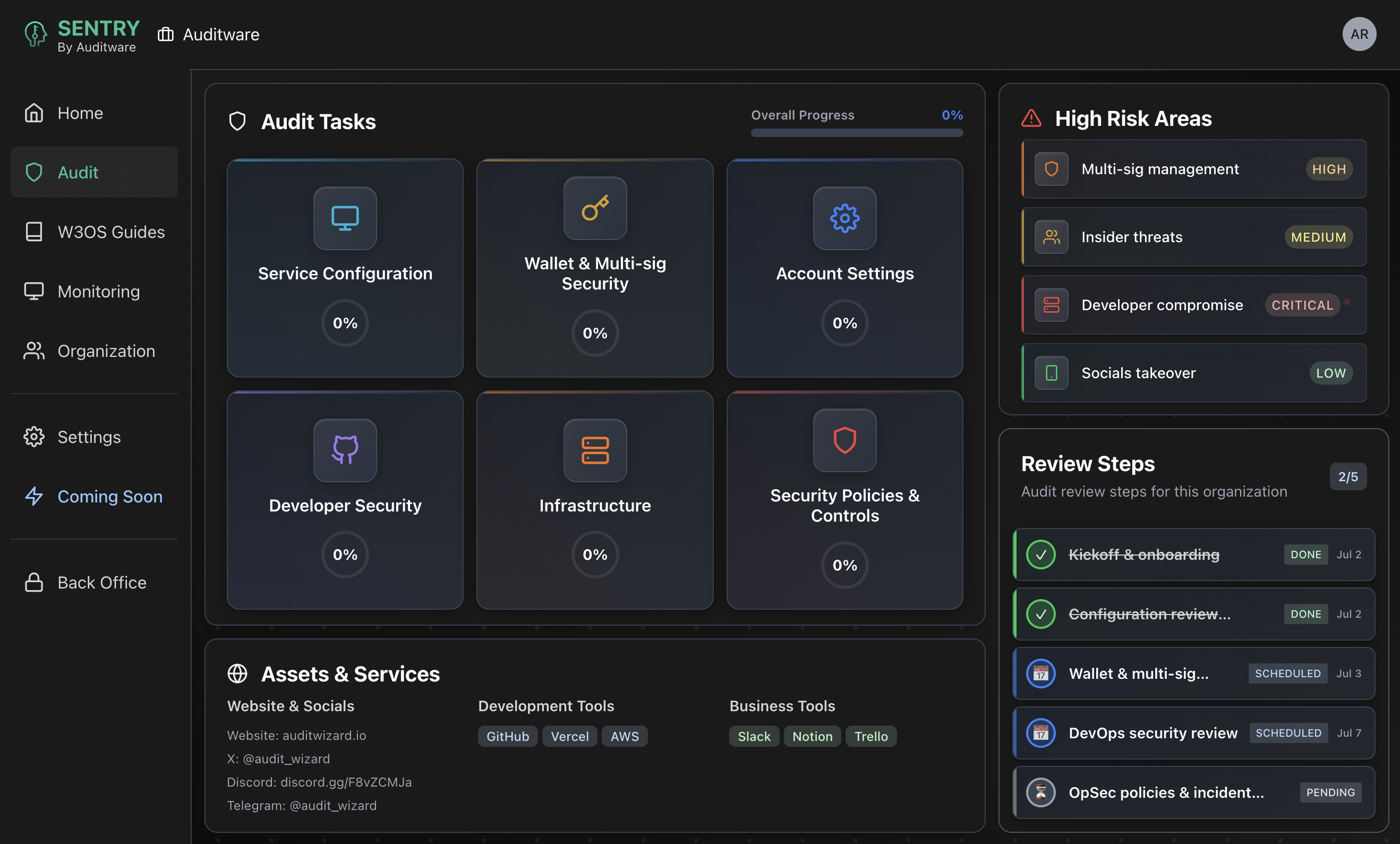Screen dimensions: 1400x844
Task: Click the Settings gear icon in sidebar
Action: 34,437
